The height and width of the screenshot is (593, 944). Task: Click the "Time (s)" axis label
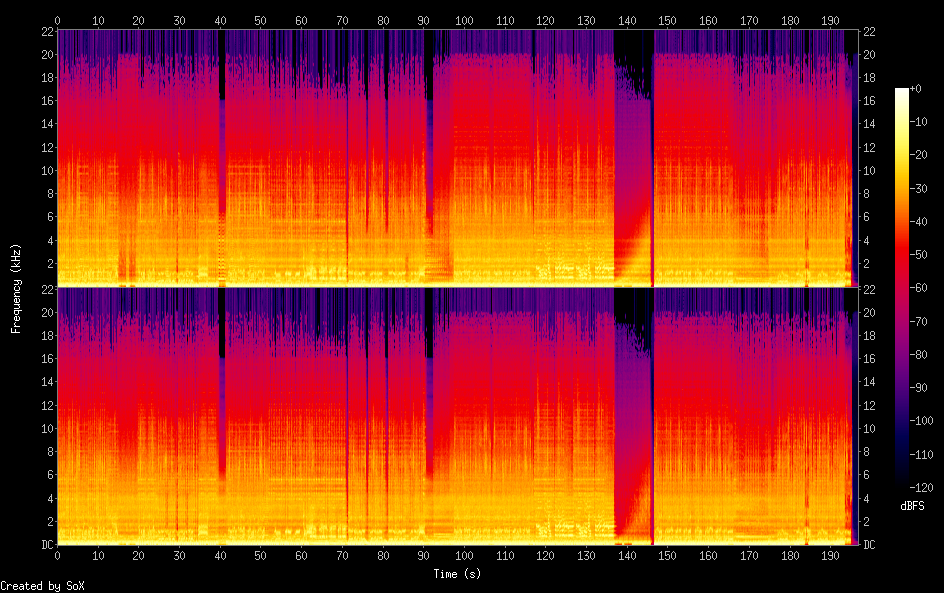coord(457,574)
